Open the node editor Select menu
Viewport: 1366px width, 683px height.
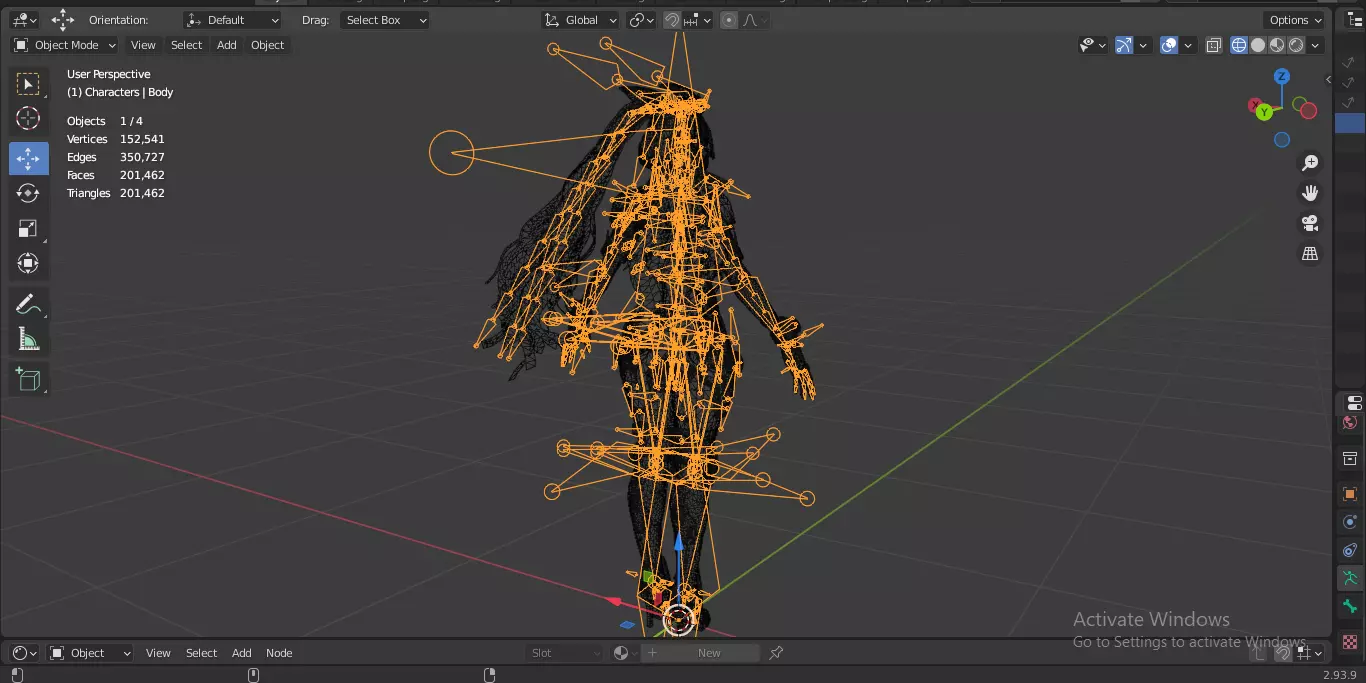point(201,653)
